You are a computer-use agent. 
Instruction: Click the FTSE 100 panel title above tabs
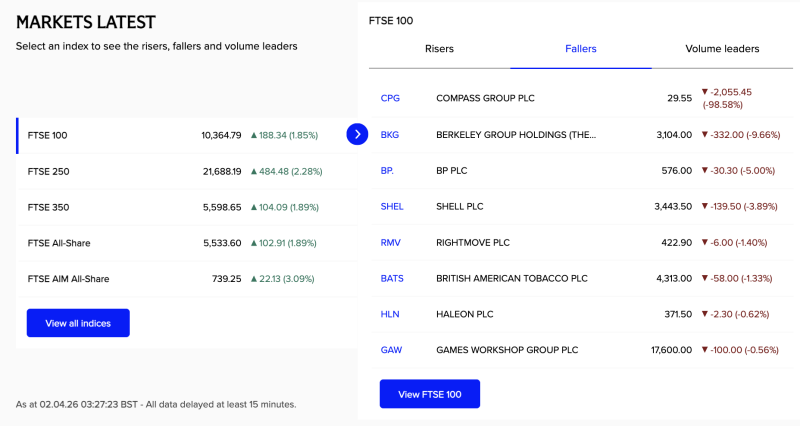[391, 21]
